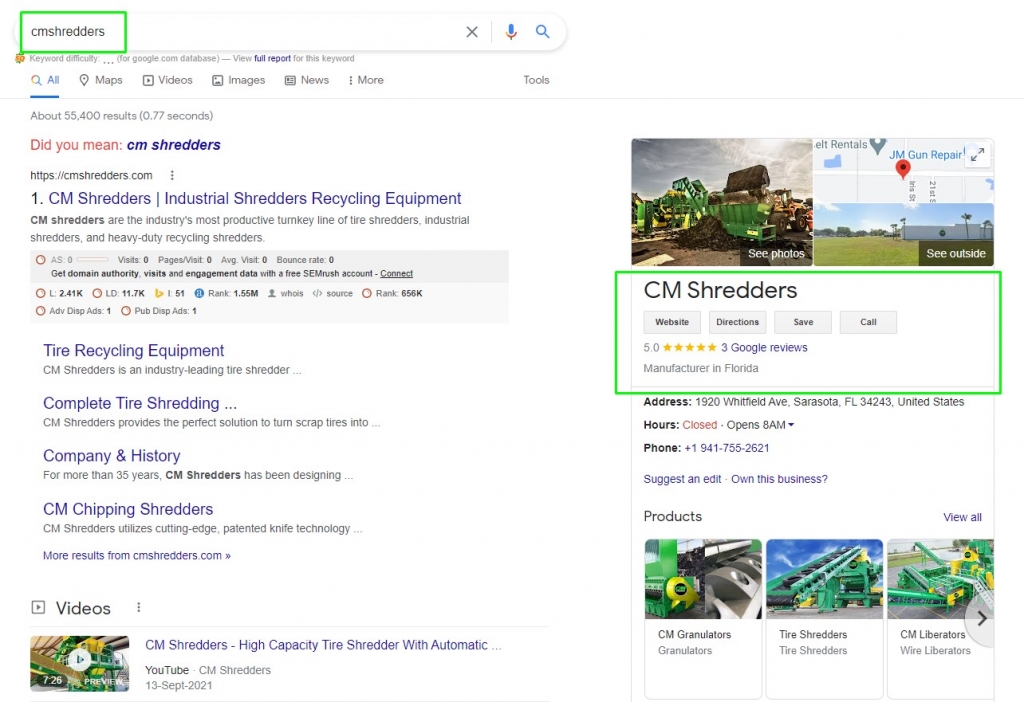Switch to the News tab

(307, 80)
